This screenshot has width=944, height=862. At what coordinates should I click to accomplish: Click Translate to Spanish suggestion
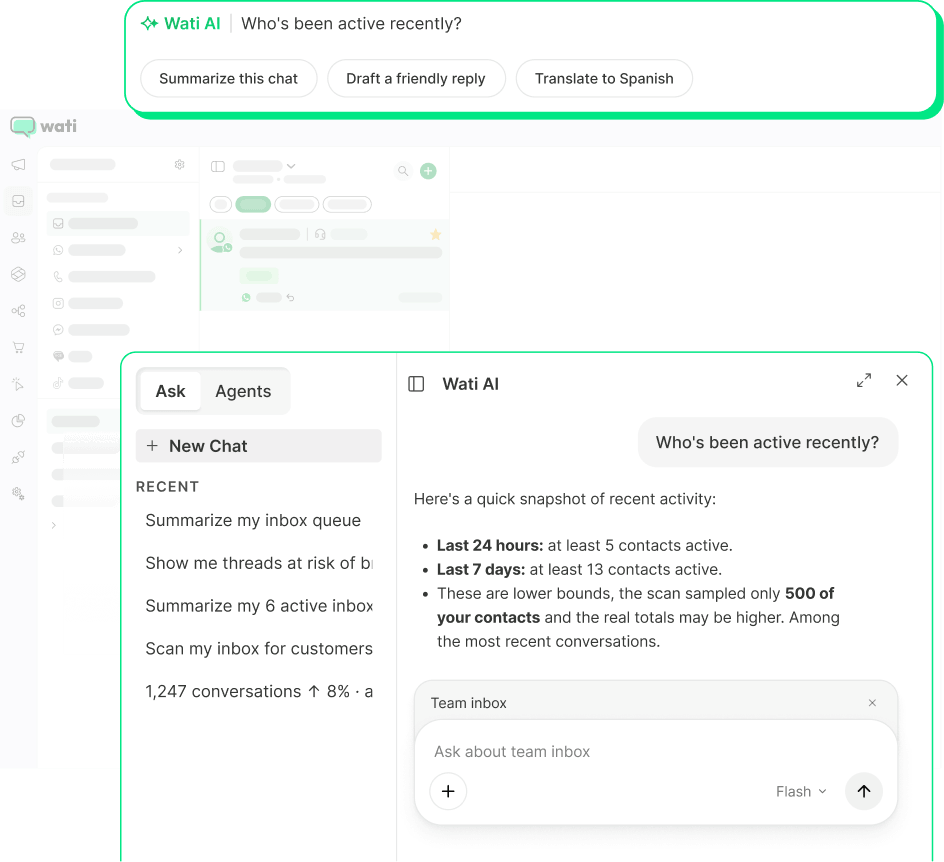coord(604,79)
